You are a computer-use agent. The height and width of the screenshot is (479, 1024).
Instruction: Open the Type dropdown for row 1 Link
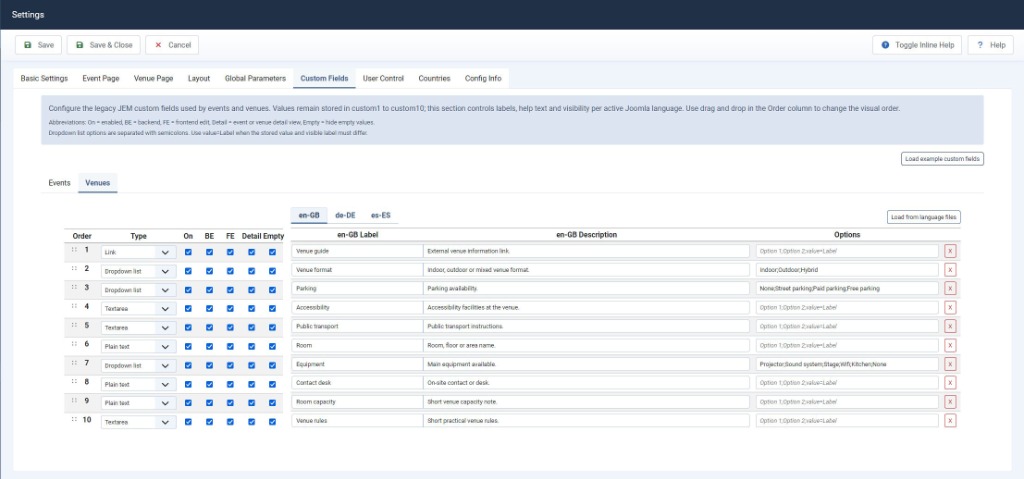tap(138, 252)
